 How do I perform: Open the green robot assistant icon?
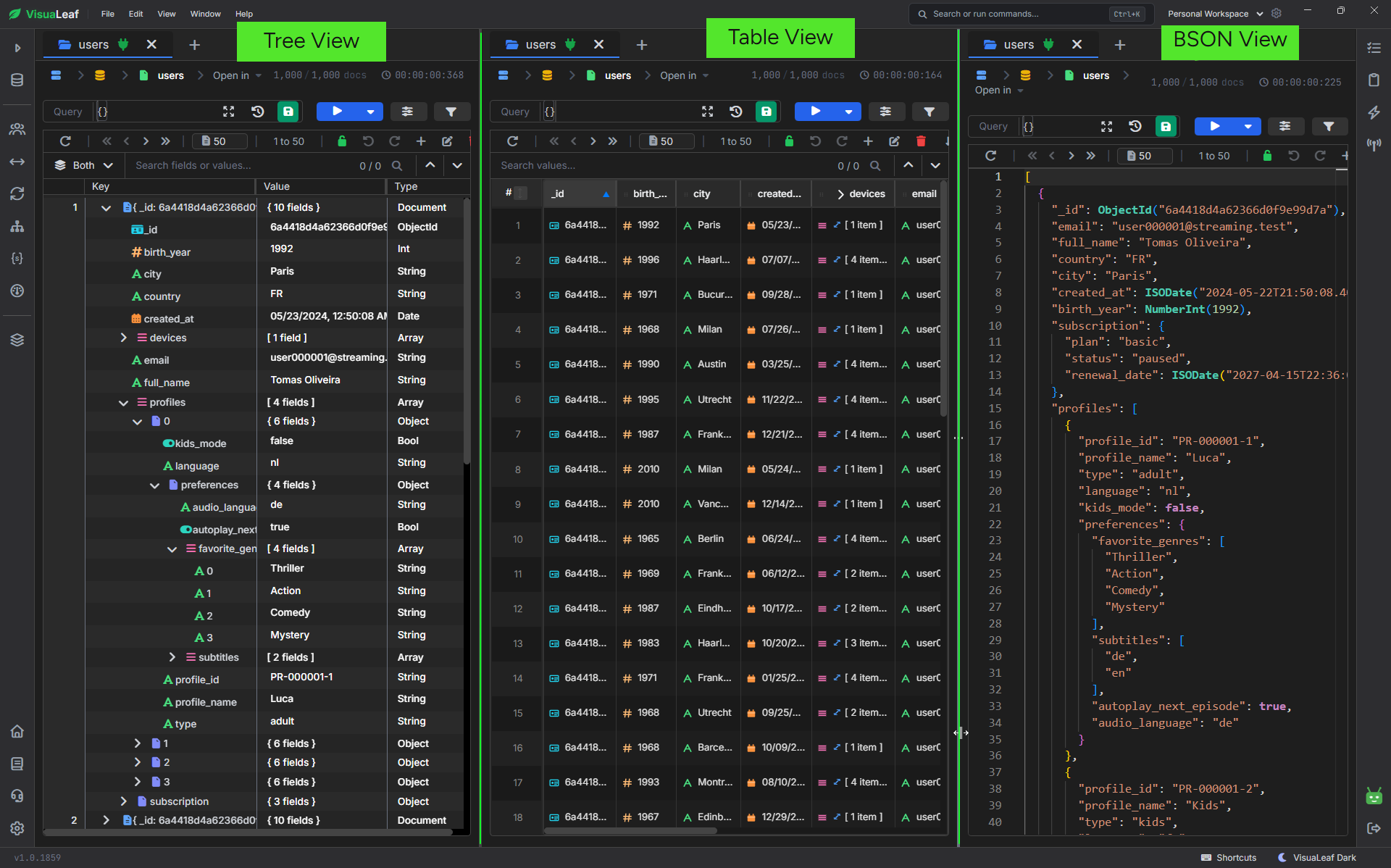pyautogui.click(x=1374, y=796)
